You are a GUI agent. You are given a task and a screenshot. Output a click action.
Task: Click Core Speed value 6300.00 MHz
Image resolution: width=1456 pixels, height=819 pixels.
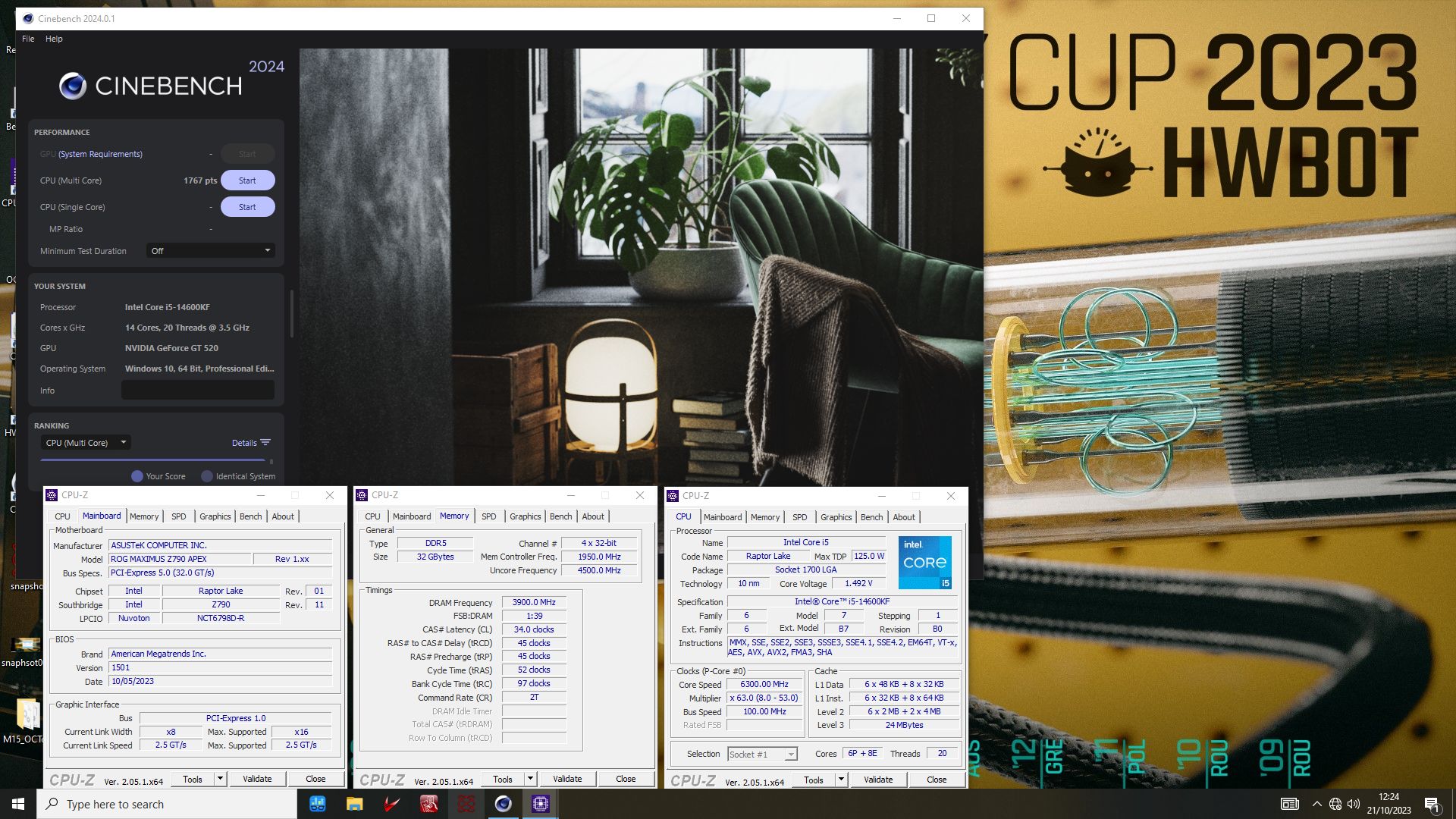[x=764, y=684]
